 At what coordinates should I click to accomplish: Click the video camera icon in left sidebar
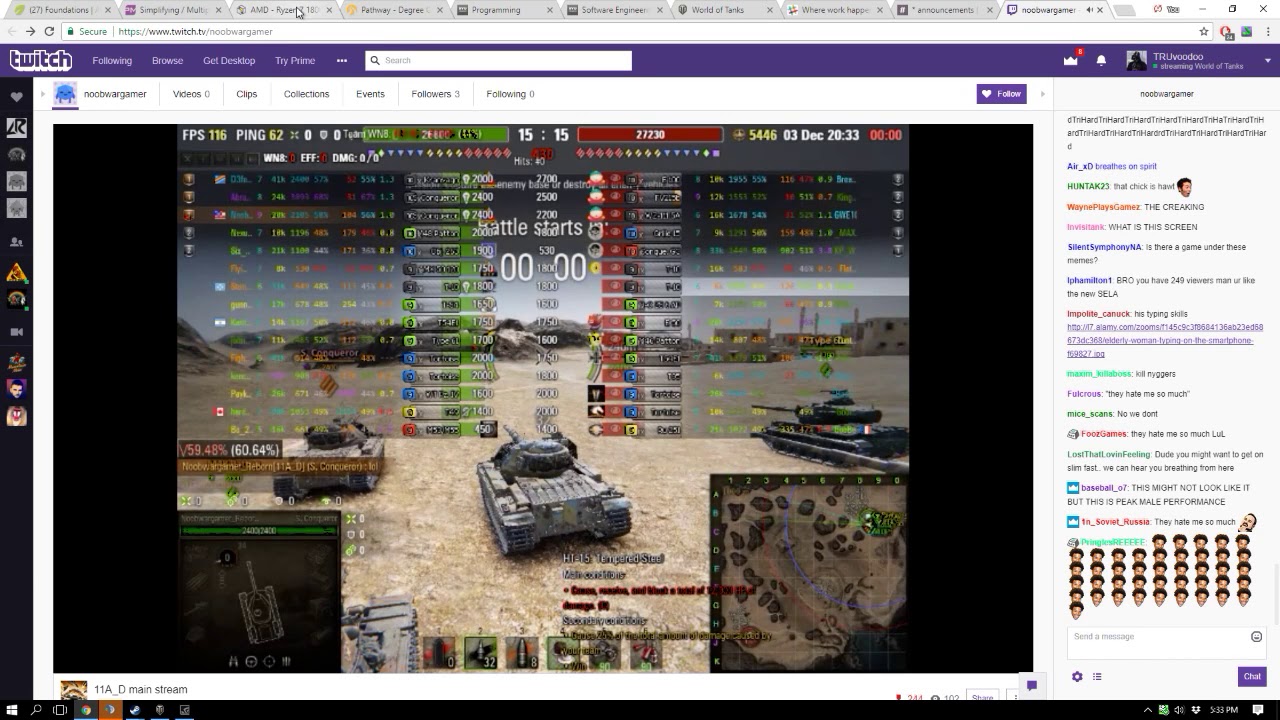point(16,331)
